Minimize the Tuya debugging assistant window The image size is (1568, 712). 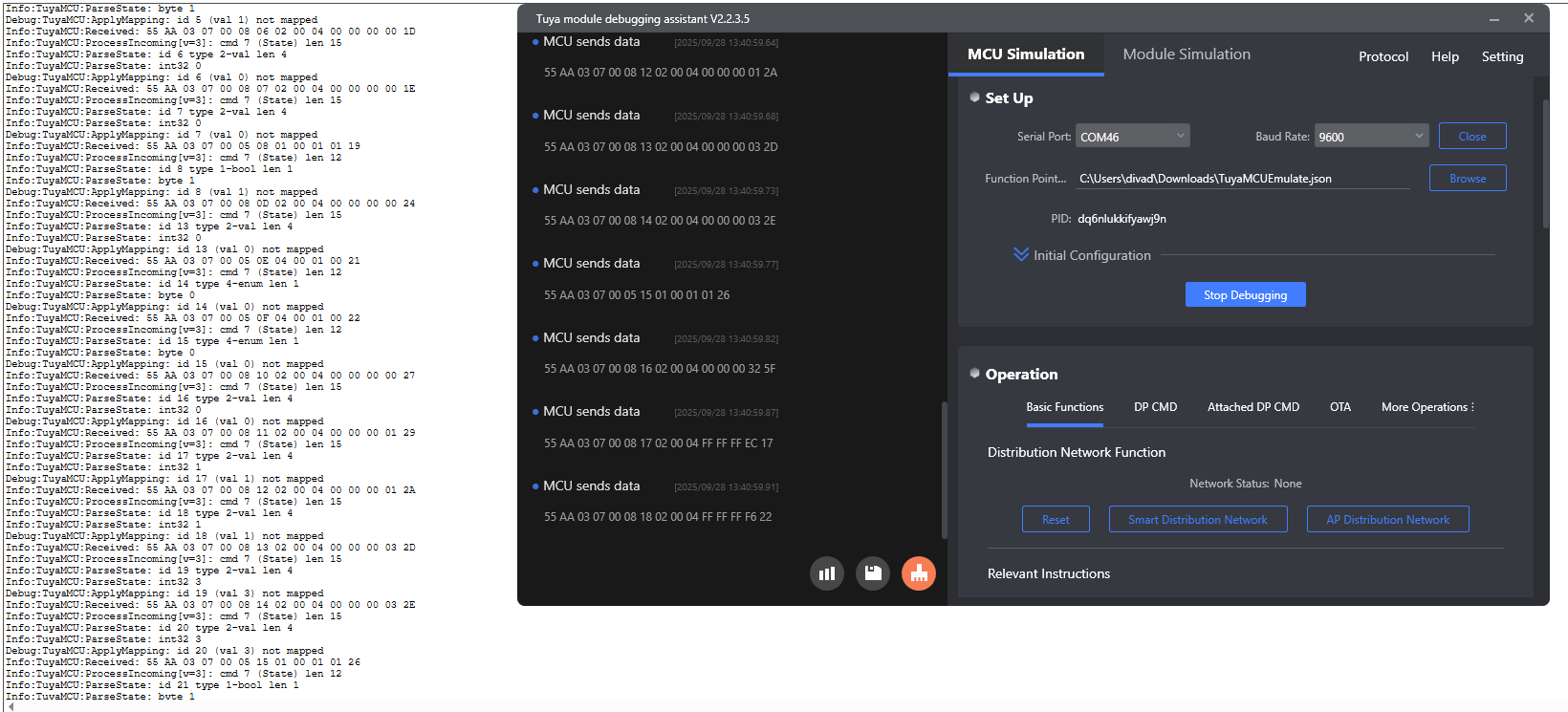(1494, 18)
